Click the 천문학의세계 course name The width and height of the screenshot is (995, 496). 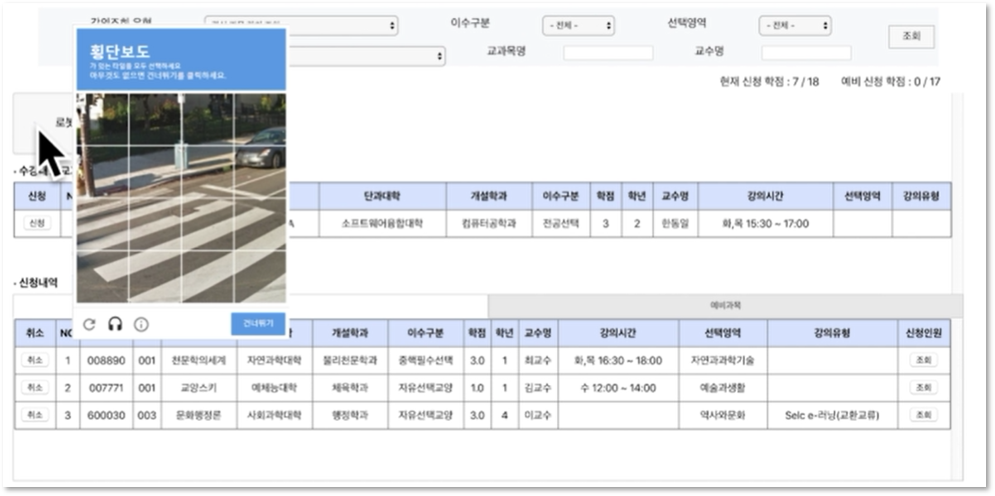click(199, 360)
